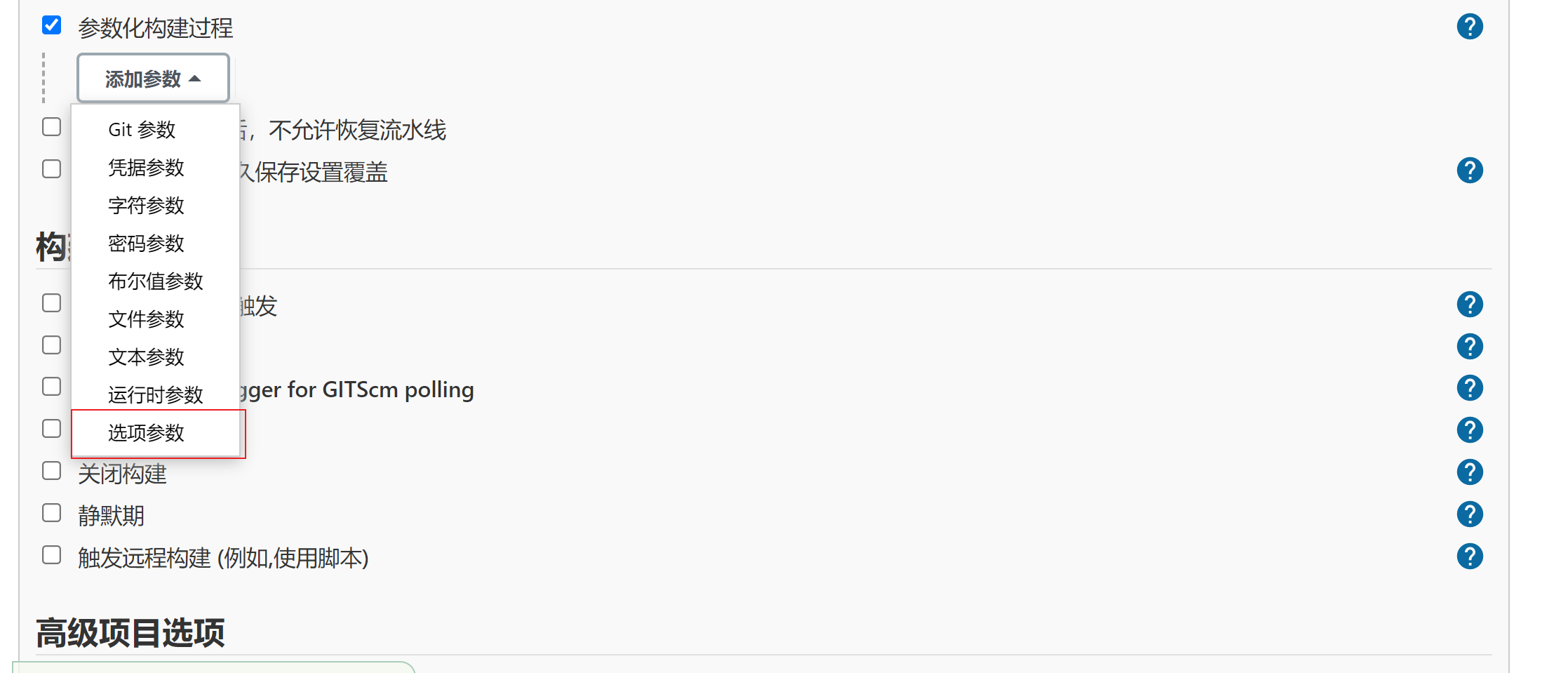Click the 文件参数 entry

[x=146, y=319]
